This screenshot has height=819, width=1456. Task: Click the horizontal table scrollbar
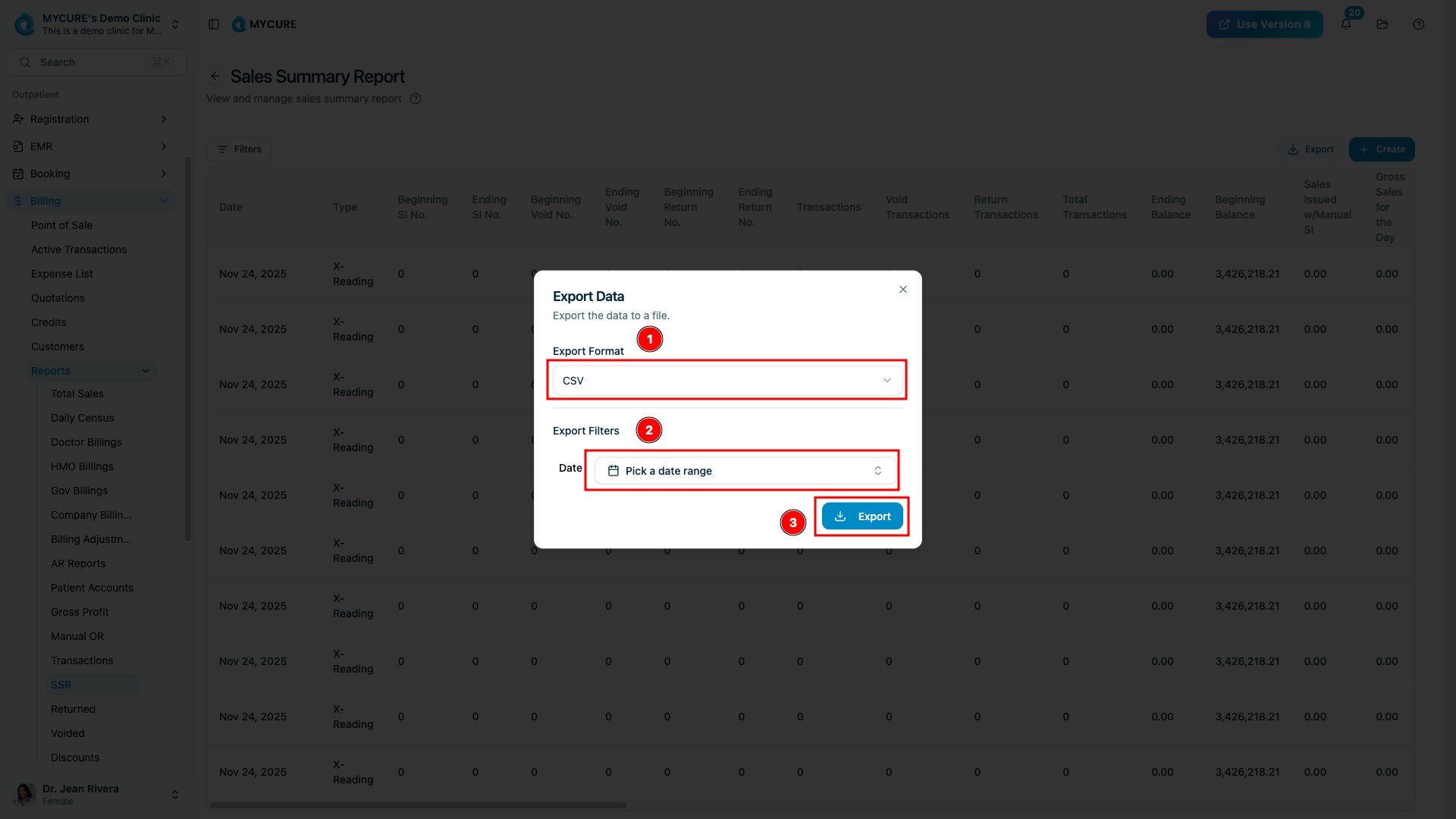pyautogui.click(x=417, y=805)
